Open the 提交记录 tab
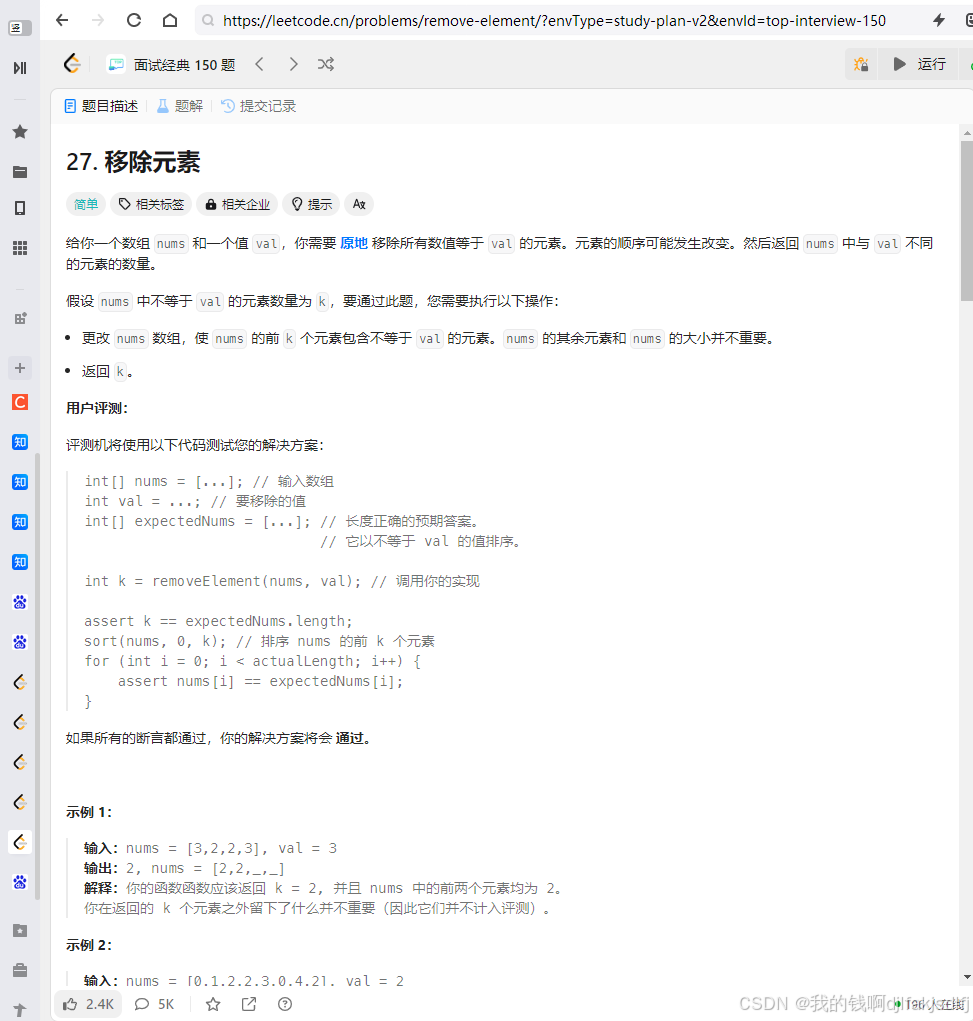 259,106
